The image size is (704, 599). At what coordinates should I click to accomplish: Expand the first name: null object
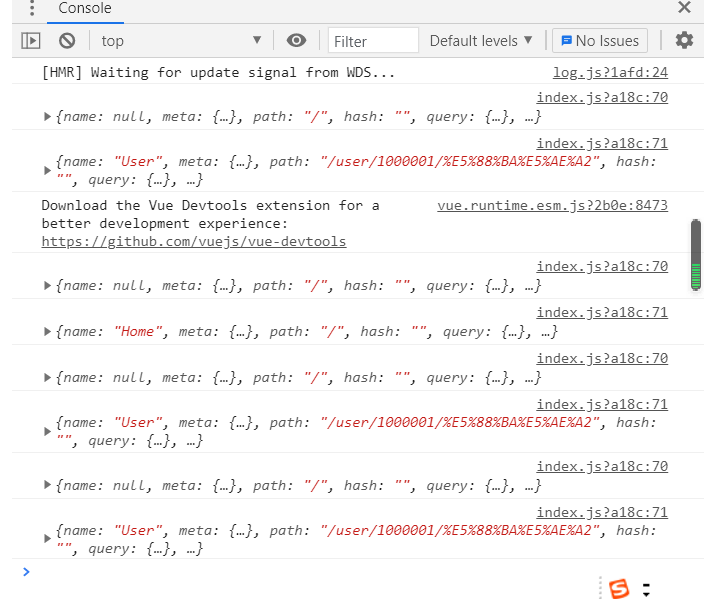click(47, 117)
